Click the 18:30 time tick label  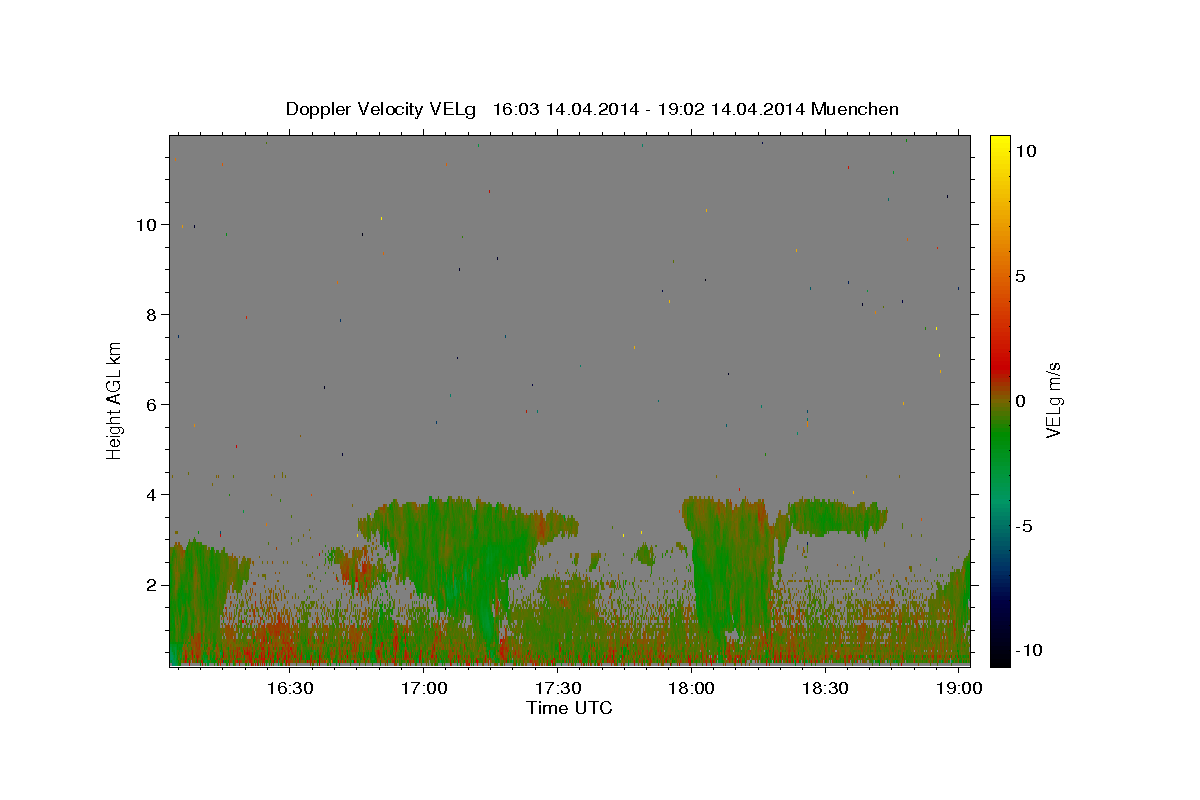click(x=825, y=689)
